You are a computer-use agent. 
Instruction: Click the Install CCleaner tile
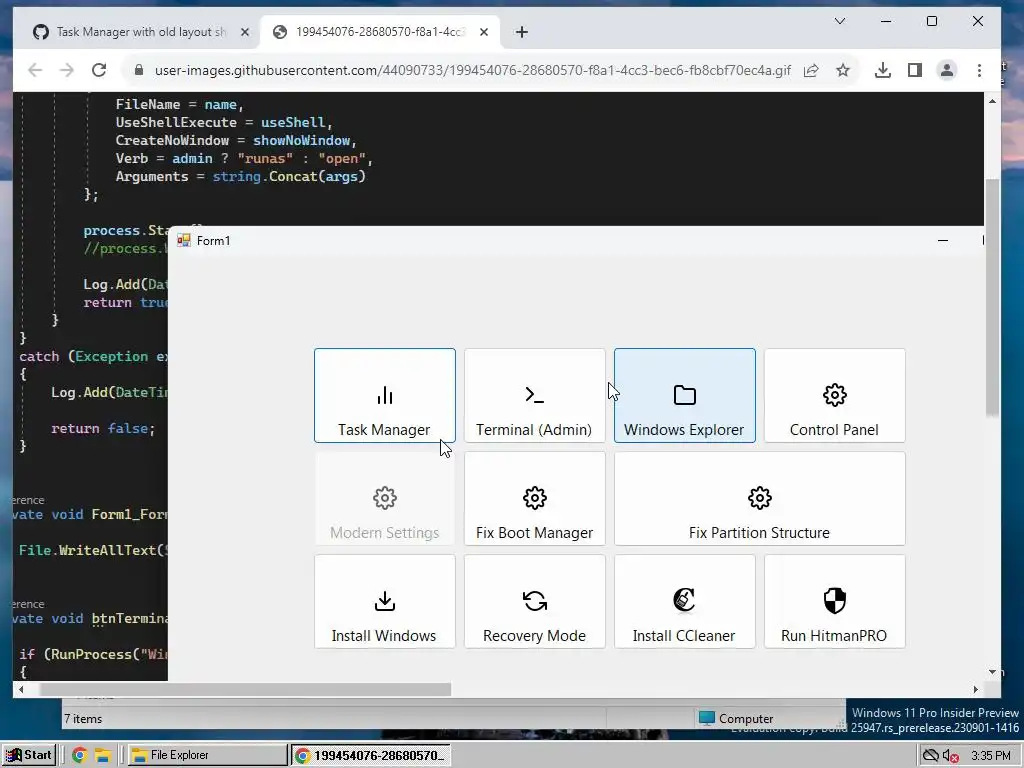684,601
